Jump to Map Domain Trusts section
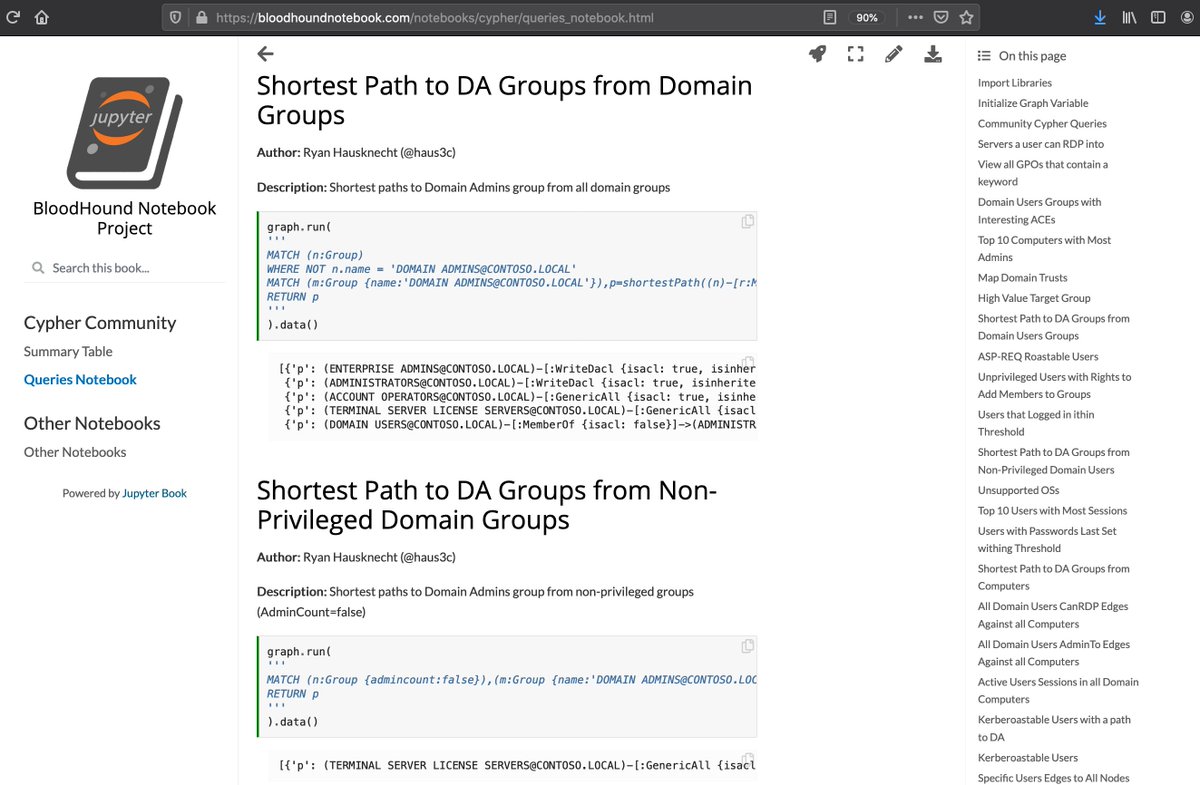 point(1022,278)
